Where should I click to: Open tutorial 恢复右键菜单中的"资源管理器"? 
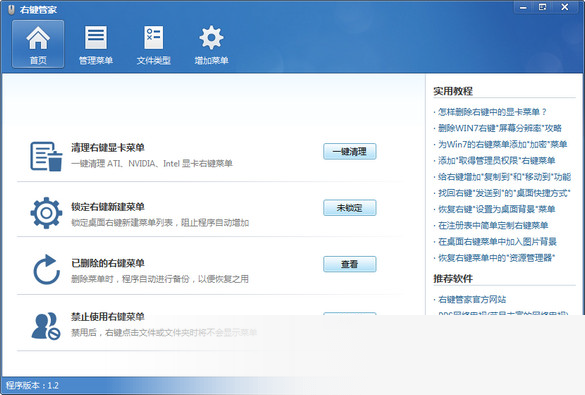[497, 258]
